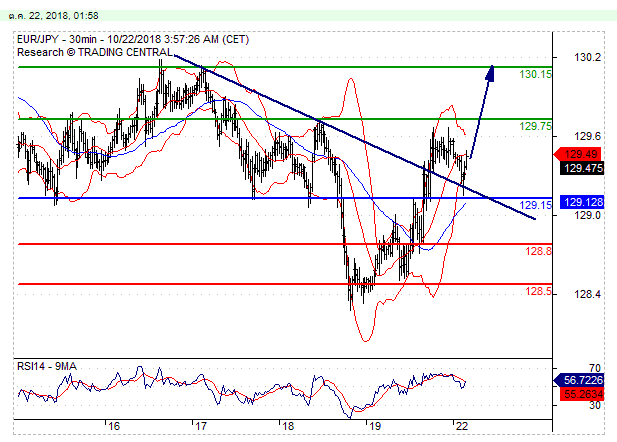Click the 130.2 price axis value

coord(587,57)
